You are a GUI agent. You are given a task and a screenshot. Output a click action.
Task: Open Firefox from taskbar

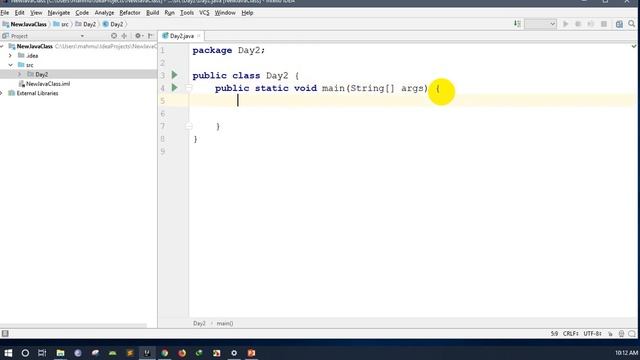pyautogui.click(x=182, y=353)
